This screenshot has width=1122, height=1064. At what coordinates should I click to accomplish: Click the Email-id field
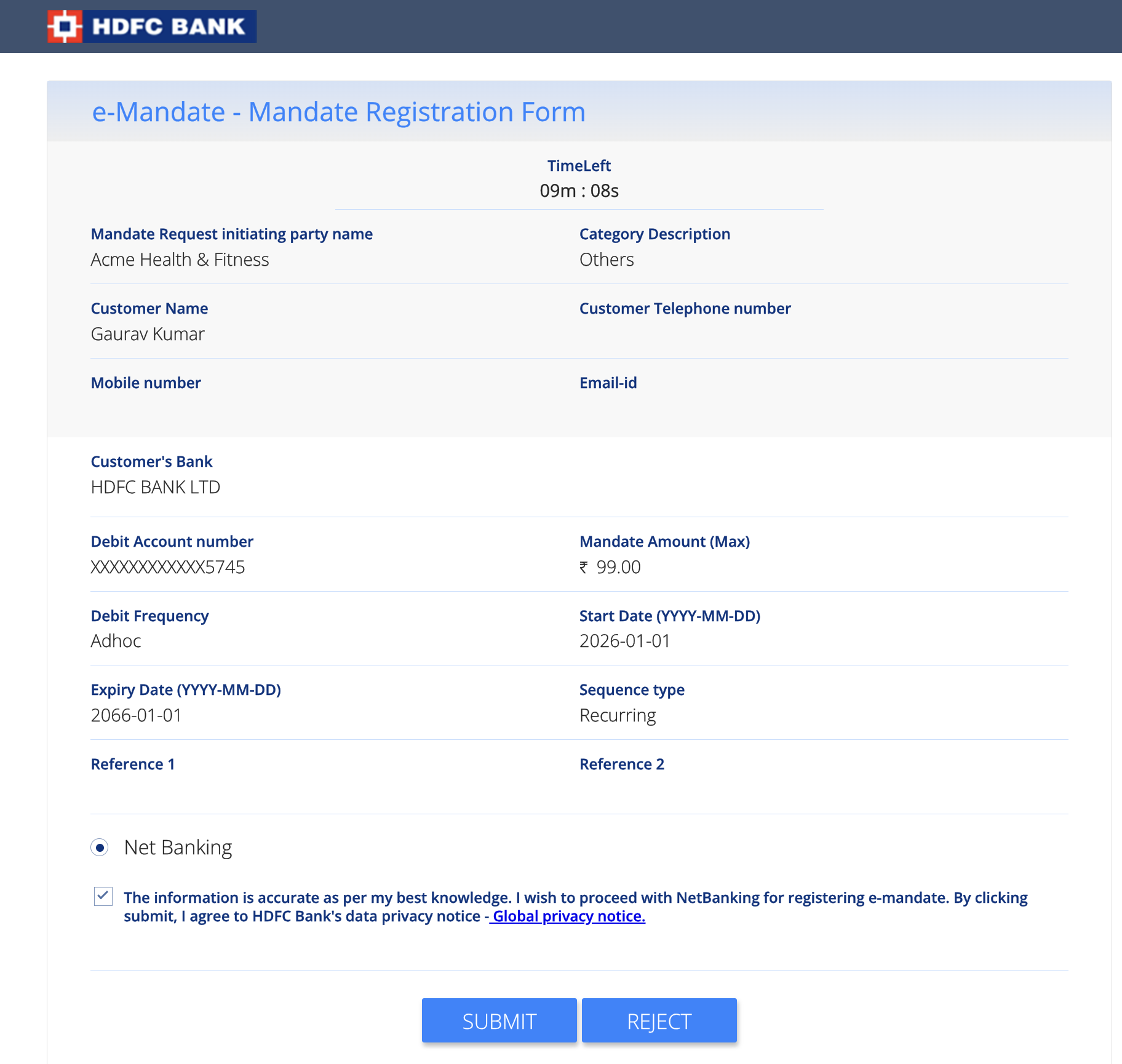[x=608, y=383]
